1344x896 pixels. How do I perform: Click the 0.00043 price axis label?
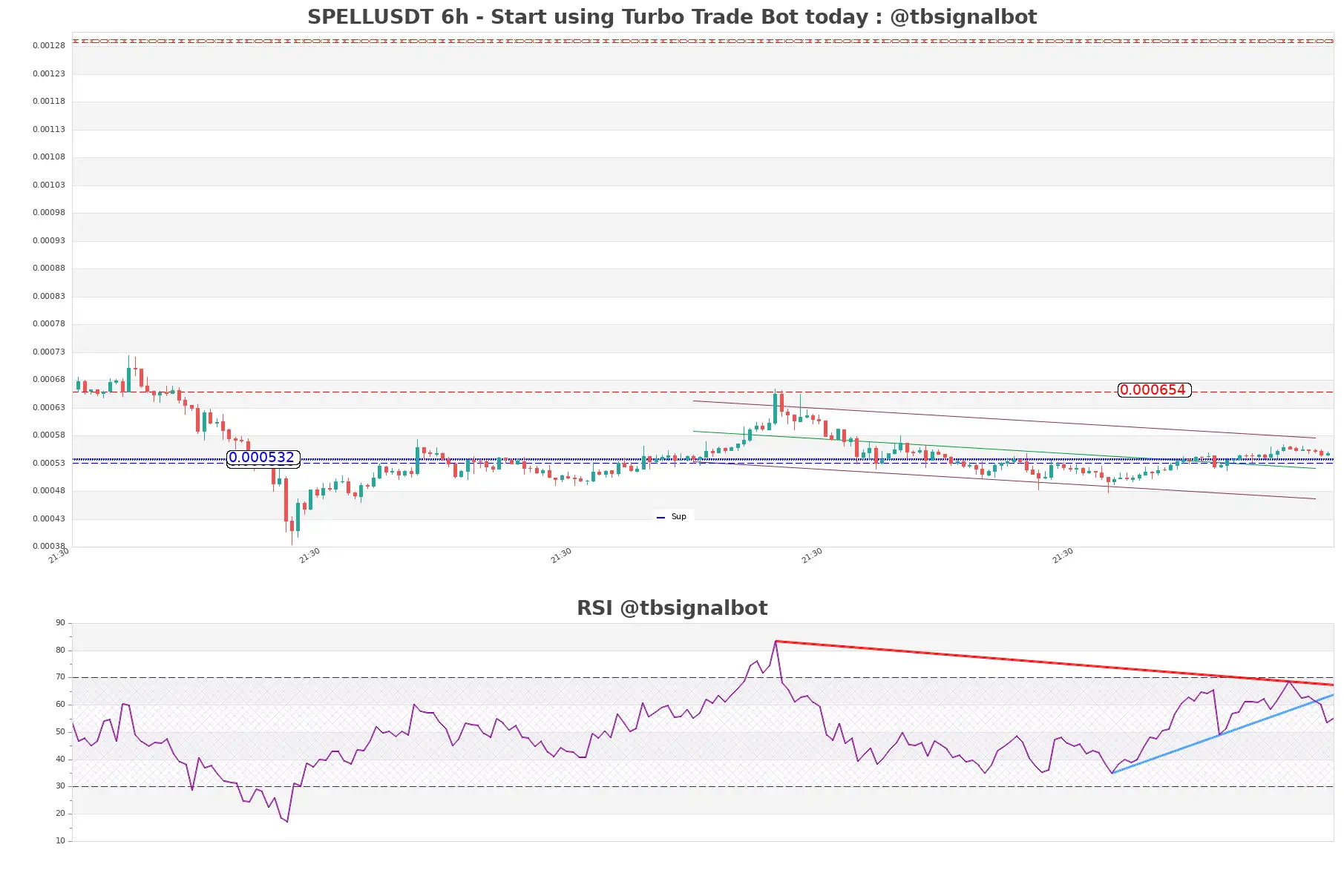point(49,518)
